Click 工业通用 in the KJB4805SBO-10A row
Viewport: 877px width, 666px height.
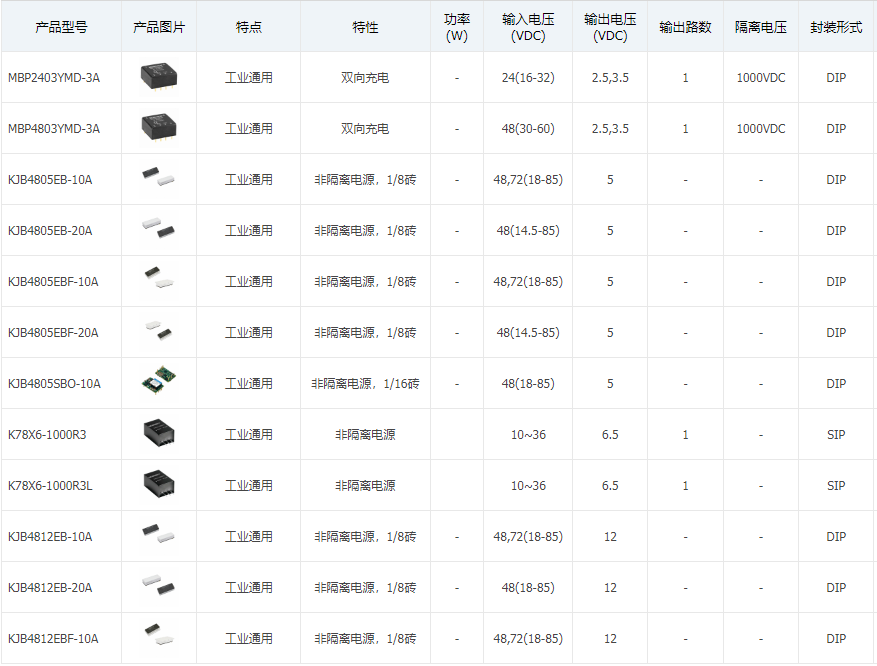pos(249,384)
